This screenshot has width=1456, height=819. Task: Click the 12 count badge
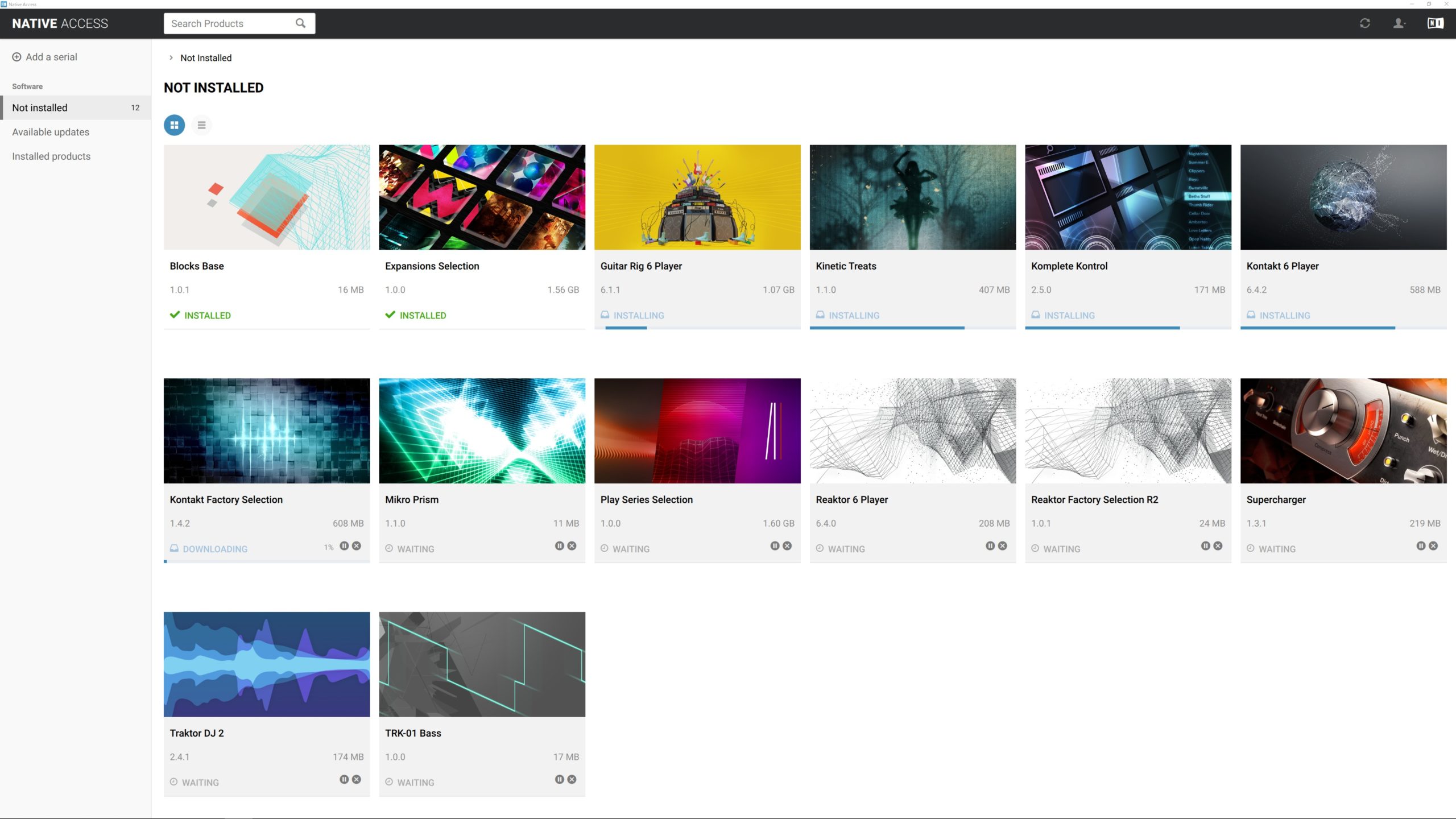135,107
